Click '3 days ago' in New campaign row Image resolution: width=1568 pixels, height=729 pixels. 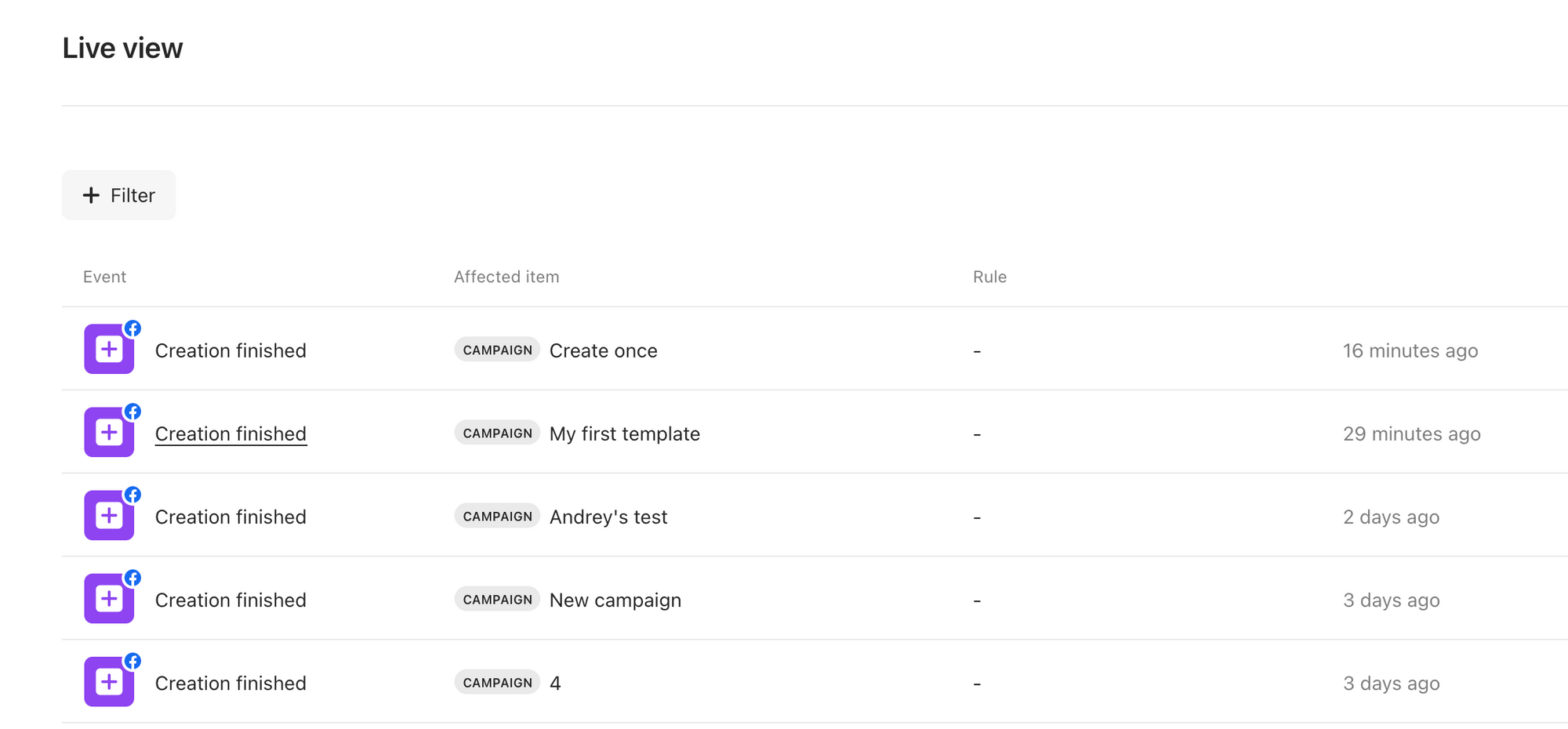pyautogui.click(x=1392, y=600)
